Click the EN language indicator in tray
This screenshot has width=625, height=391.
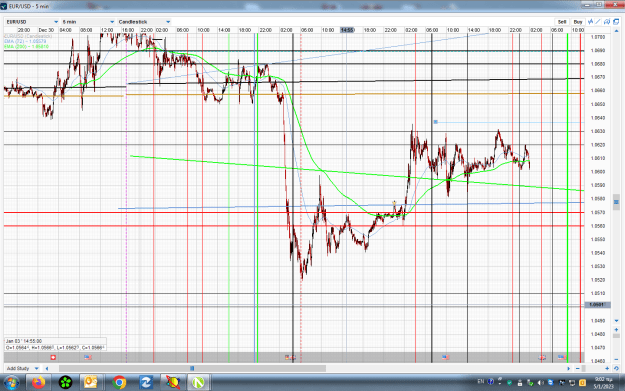point(481,382)
